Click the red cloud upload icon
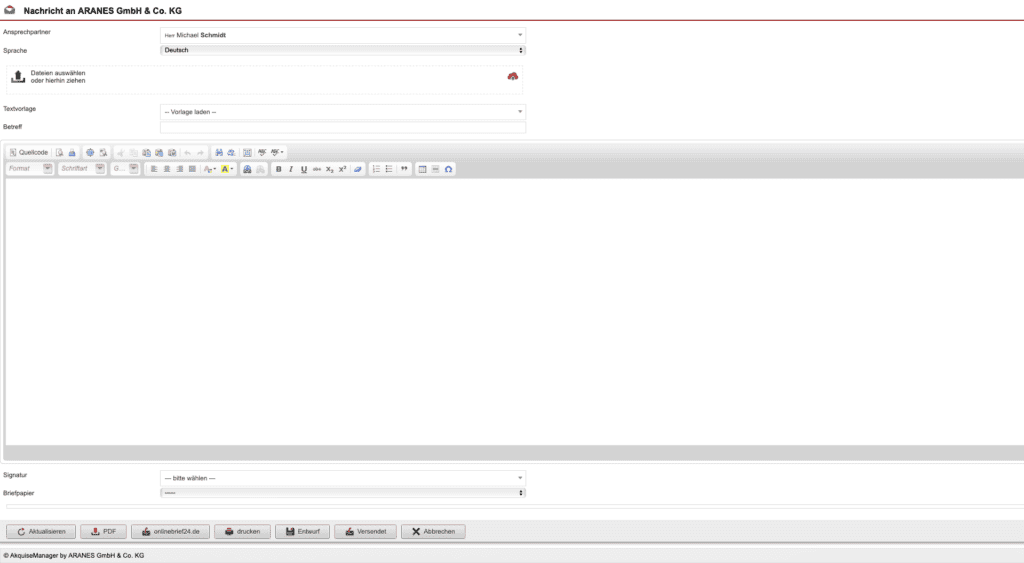 click(x=513, y=76)
